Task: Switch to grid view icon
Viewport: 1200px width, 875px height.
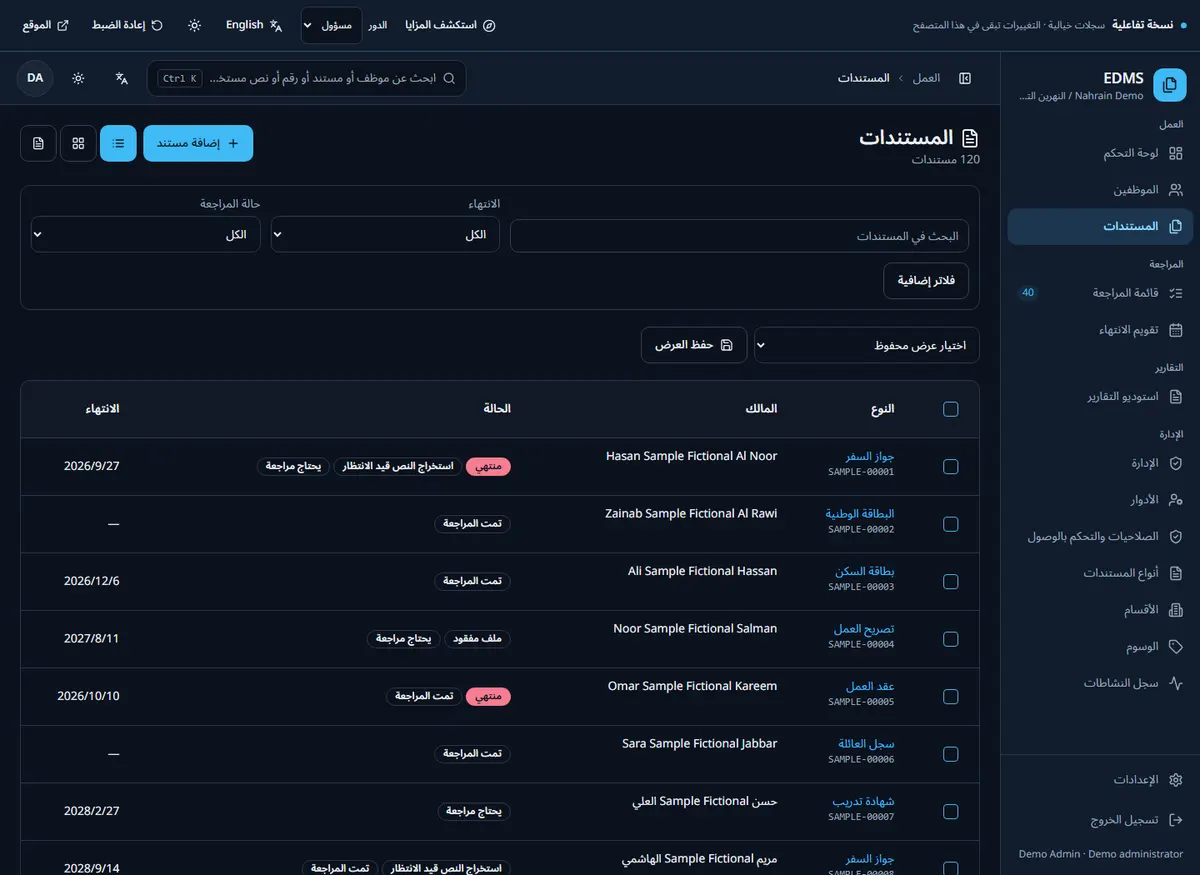Action: (x=78, y=143)
